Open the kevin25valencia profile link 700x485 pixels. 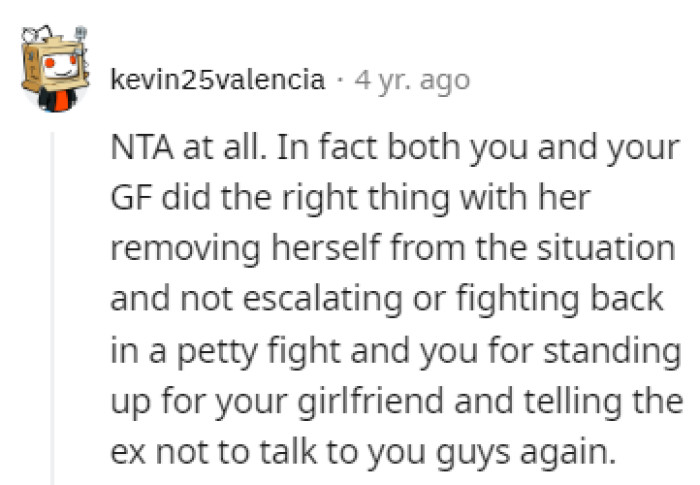pyautogui.click(x=218, y=80)
